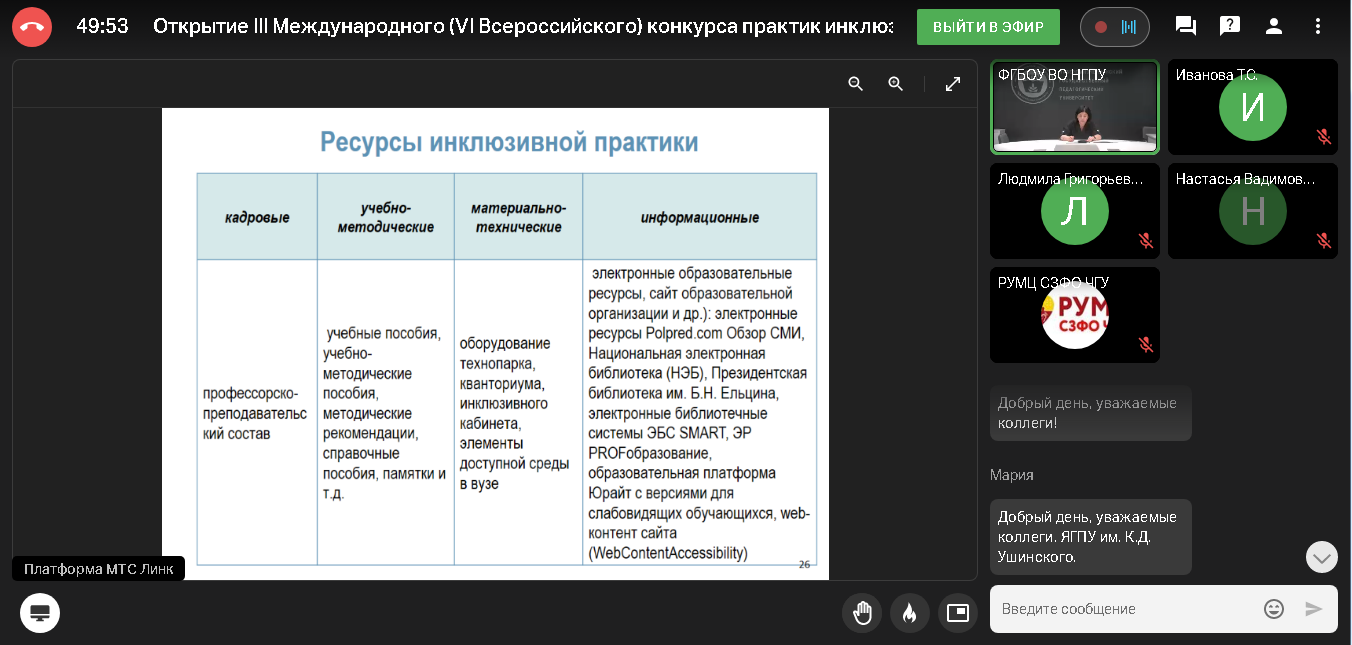Toggle picture-in-picture layout

coord(958,613)
